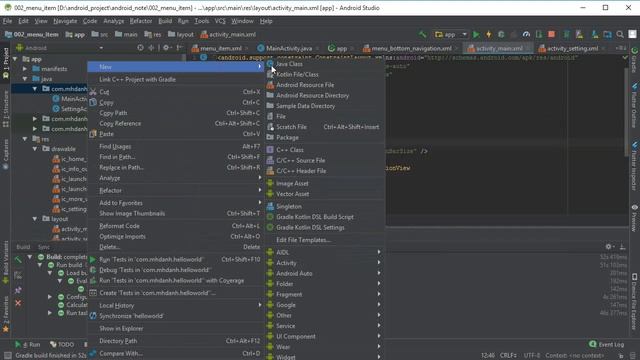
Task: Open the Build panel settings gear
Action: (609, 247)
